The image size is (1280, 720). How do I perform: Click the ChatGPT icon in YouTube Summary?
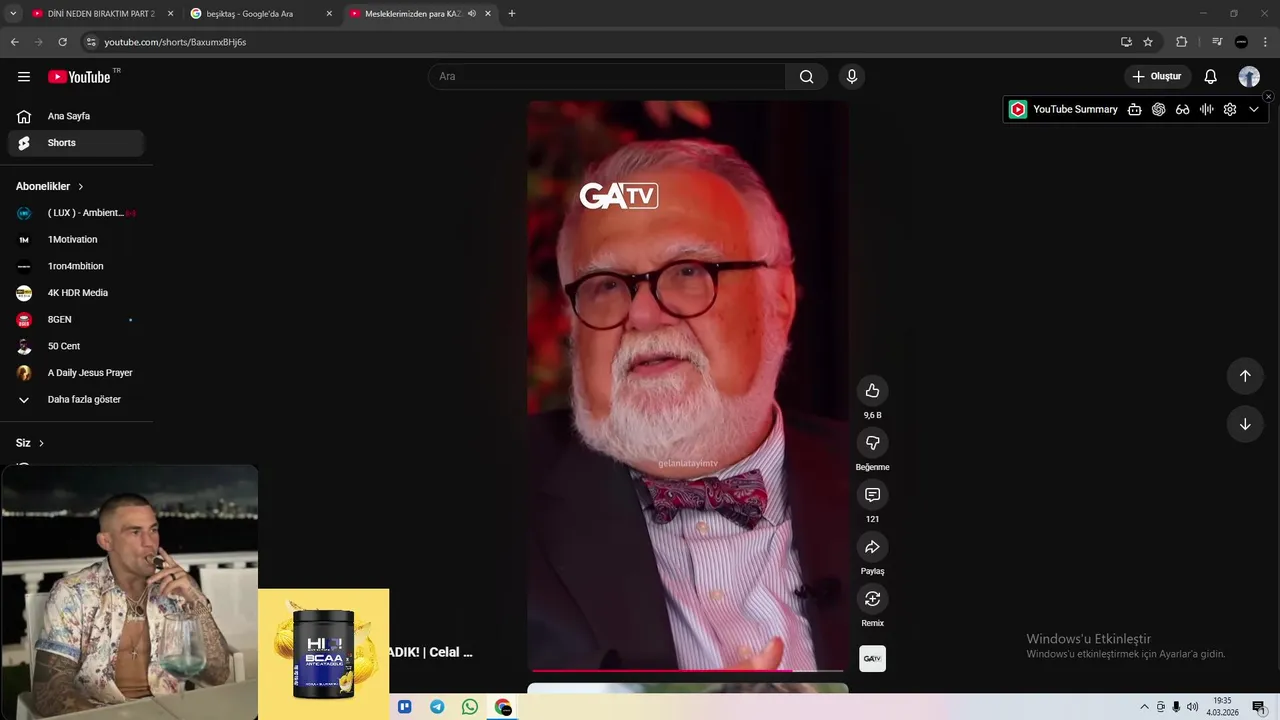(x=1158, y=110)
